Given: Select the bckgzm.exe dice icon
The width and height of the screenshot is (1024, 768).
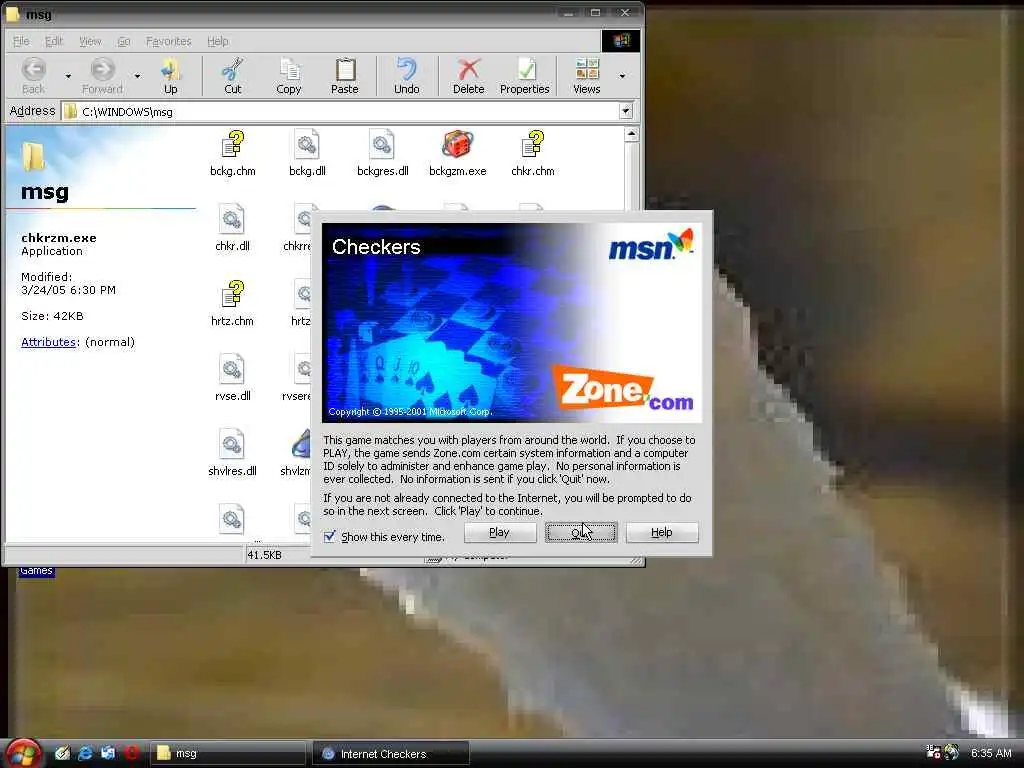Looking at the screenshot, I should [458, 144].
